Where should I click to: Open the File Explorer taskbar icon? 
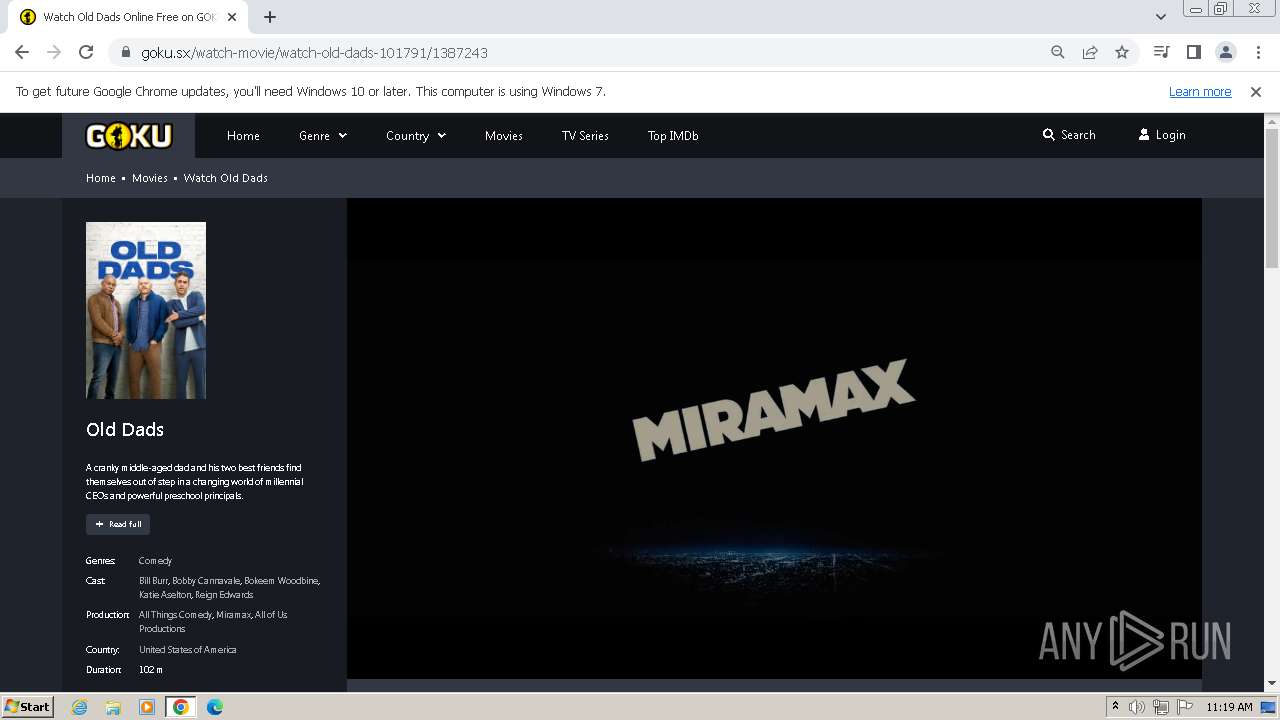click(113, 707)
